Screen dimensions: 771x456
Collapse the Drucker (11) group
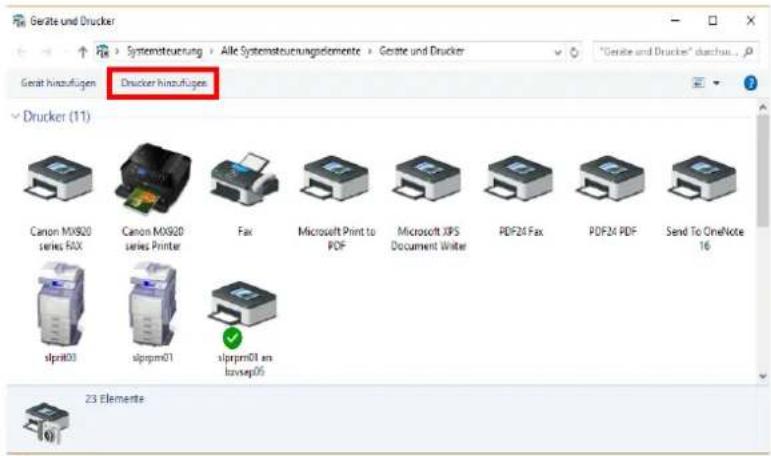[x=15, y=117]
